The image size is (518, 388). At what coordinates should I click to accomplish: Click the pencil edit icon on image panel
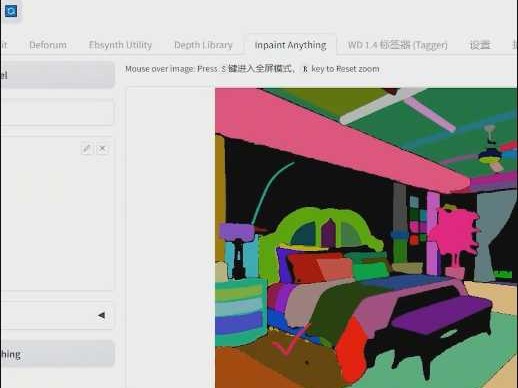point(87,148)
